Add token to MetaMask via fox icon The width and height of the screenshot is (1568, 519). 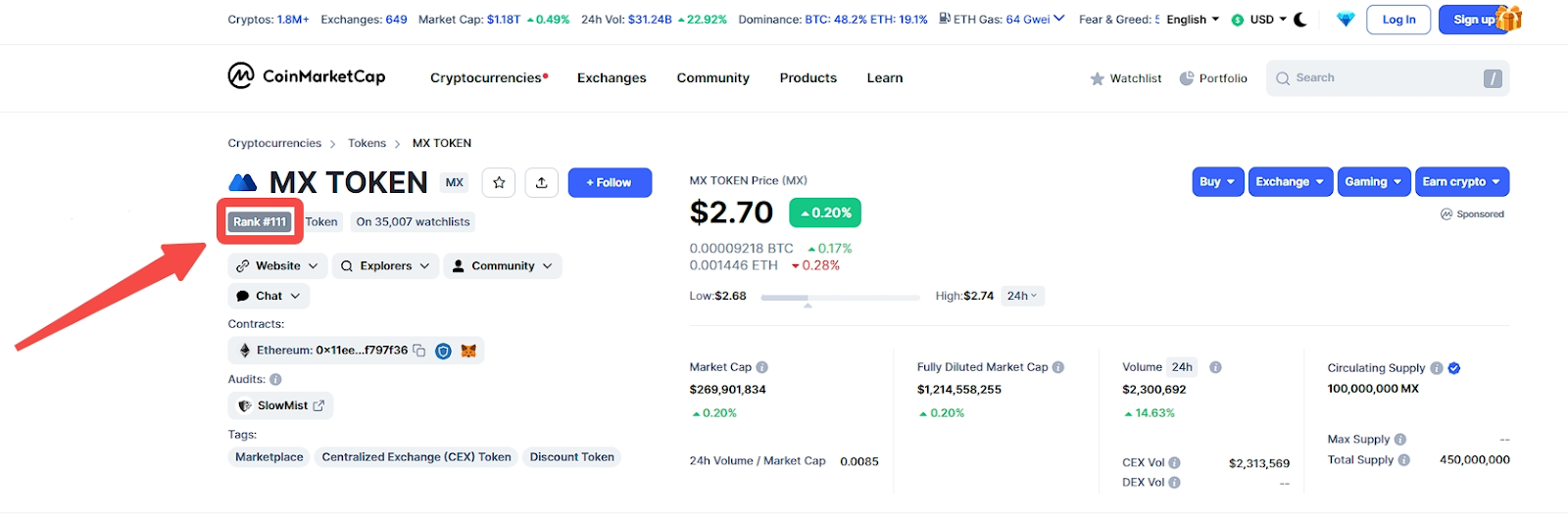[468, 351]
